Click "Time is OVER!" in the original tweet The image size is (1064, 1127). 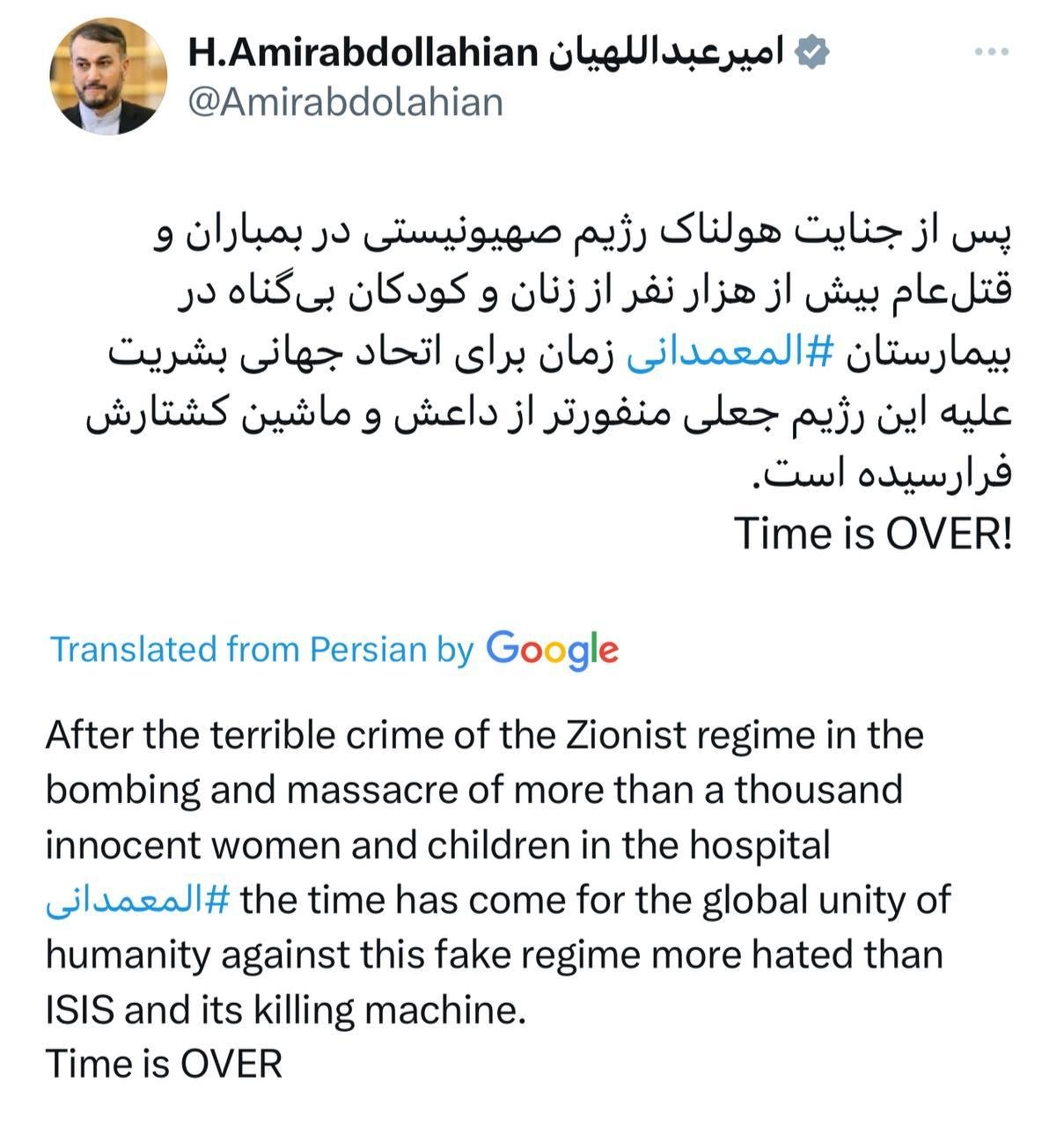click(873, 534)
